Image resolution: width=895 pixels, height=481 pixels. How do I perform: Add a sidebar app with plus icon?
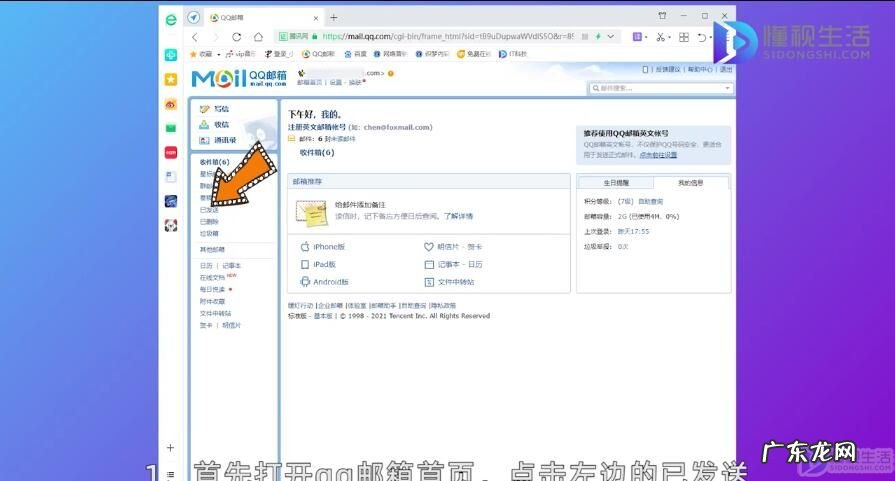170,448
